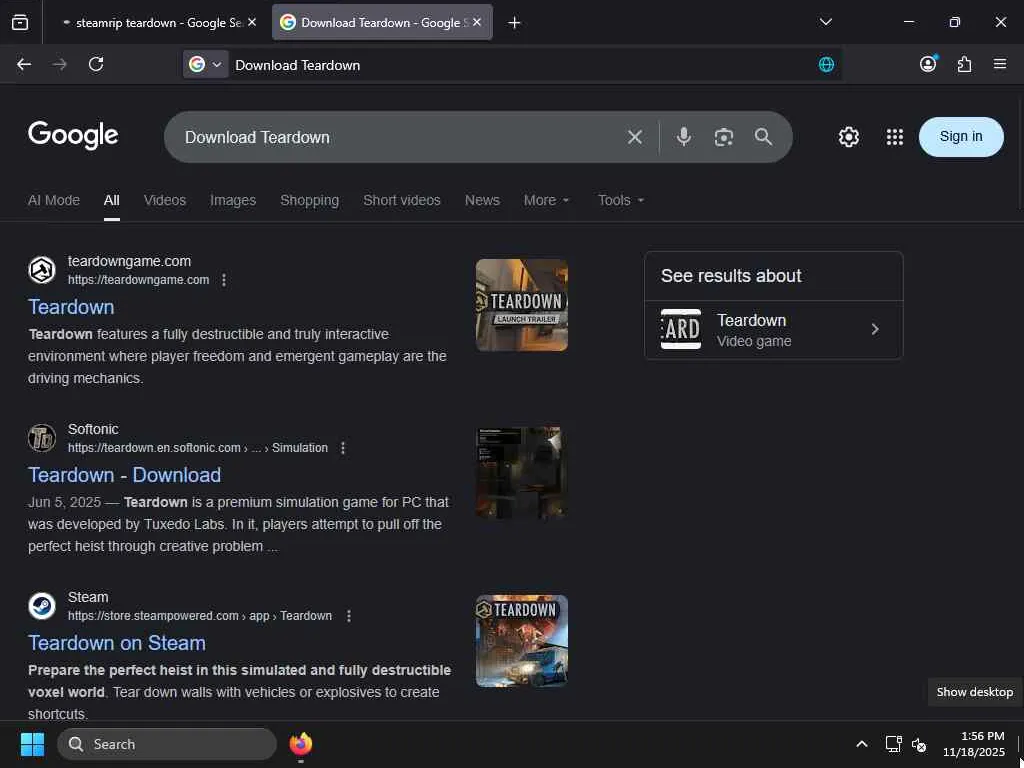Close the steamrip teardown tab
The width and height of the screenshot is (1024, 768).
coord(252,22)
